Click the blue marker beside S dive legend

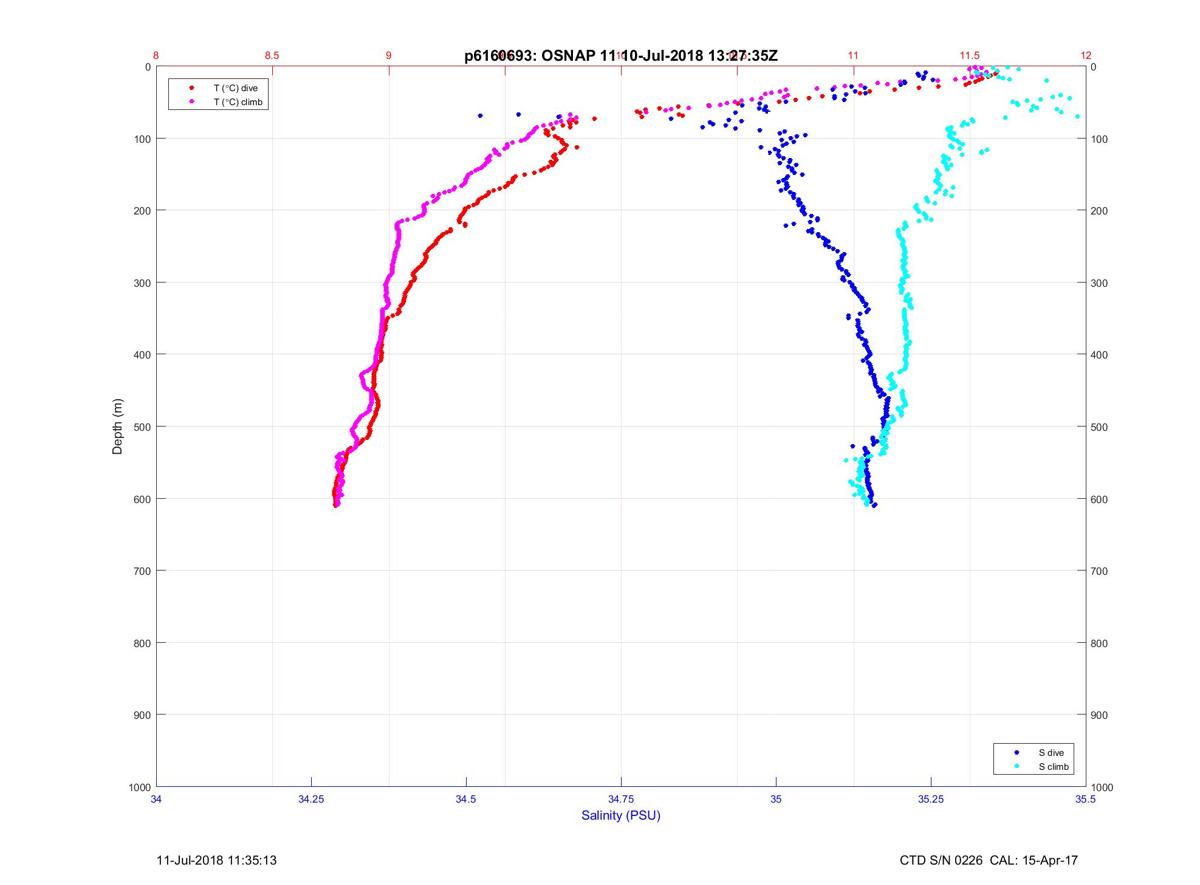(x=1017, y=751)
